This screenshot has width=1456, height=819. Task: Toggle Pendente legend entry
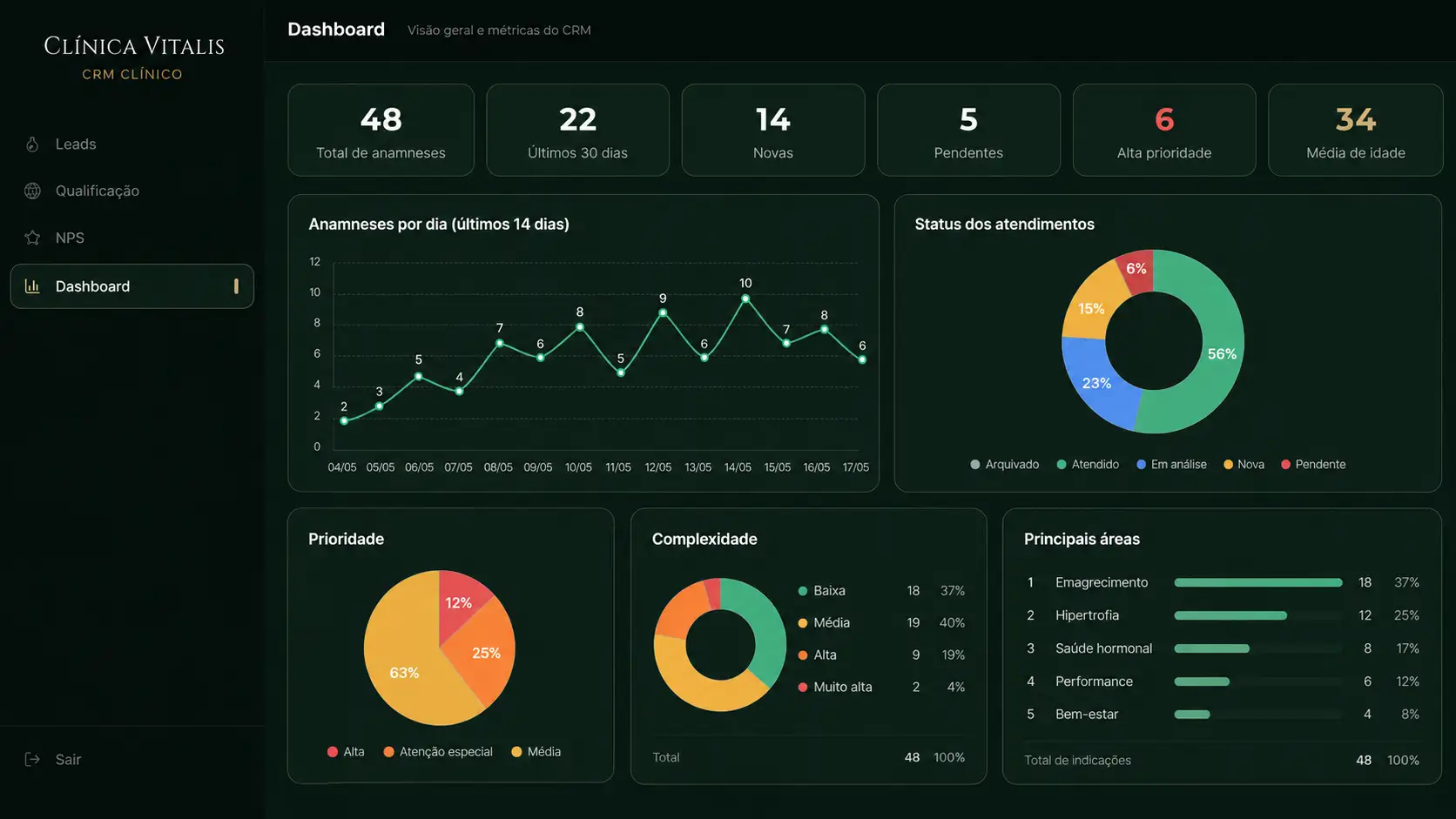(x=1313, y=465)
